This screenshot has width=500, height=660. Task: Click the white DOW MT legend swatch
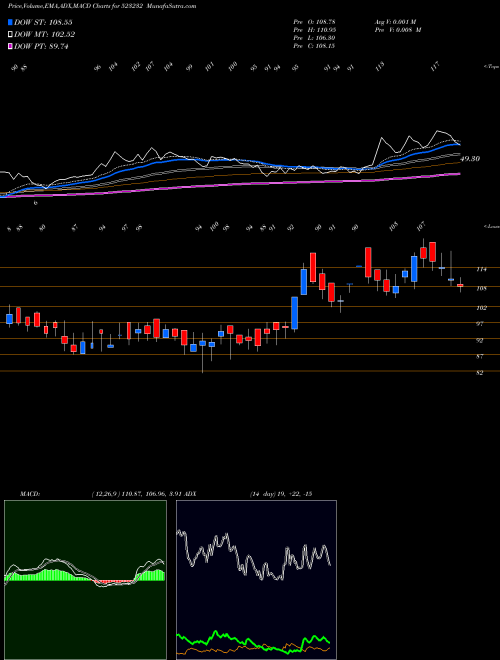tap(11, 35)
